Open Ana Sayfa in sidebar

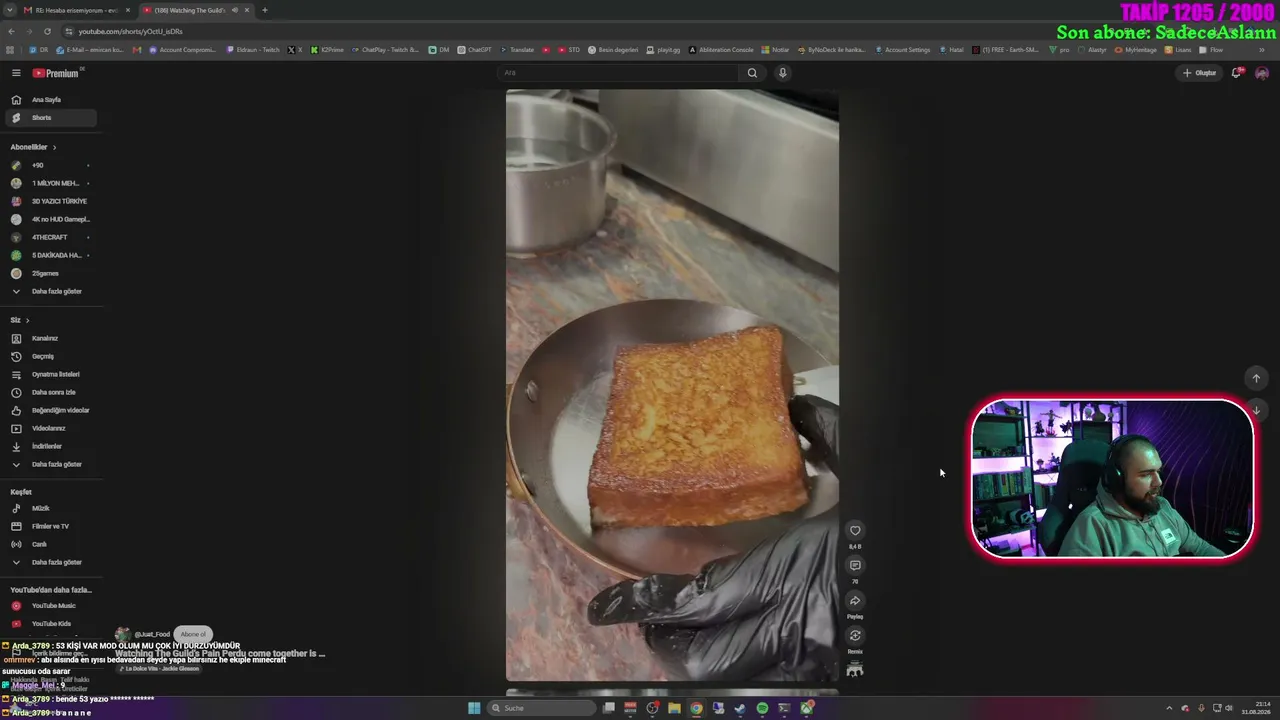(50, 100)
